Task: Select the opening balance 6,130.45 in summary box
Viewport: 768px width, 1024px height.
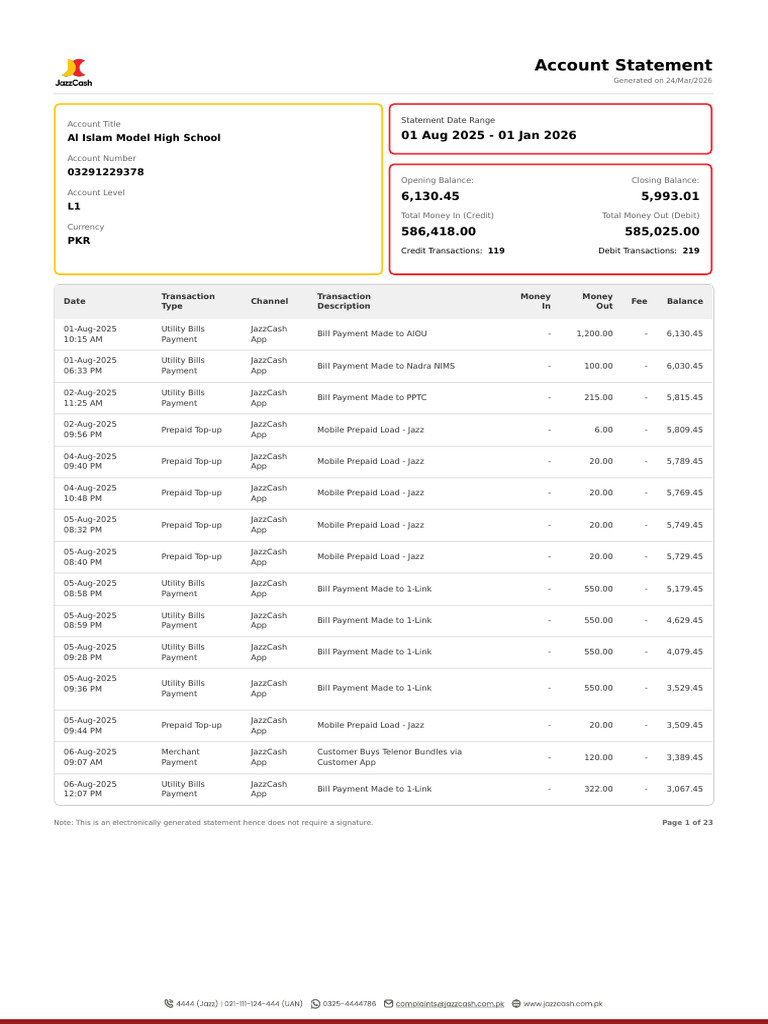Action: click(x=430, y=196)
